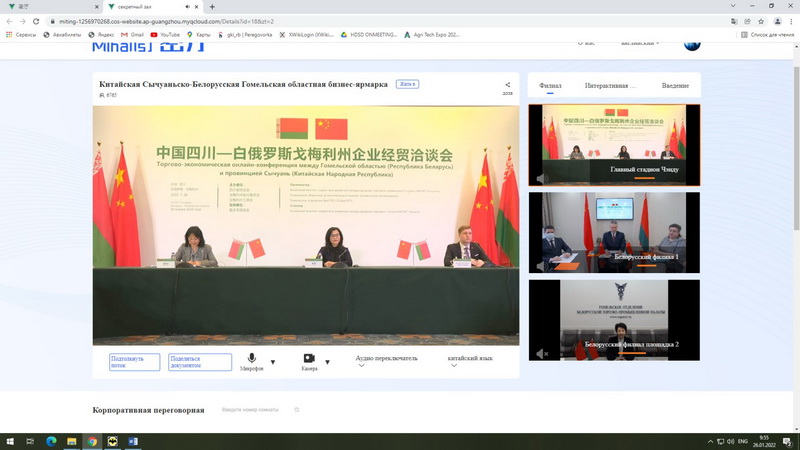Image resolution: width=800 pixels, height=450 pixels.
Task: Switch to the Интерактивная tab
Action: tap(610, 86)
